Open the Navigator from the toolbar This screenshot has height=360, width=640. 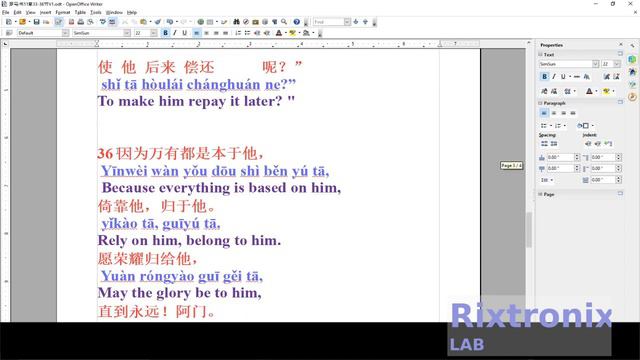tap(246, 22)
